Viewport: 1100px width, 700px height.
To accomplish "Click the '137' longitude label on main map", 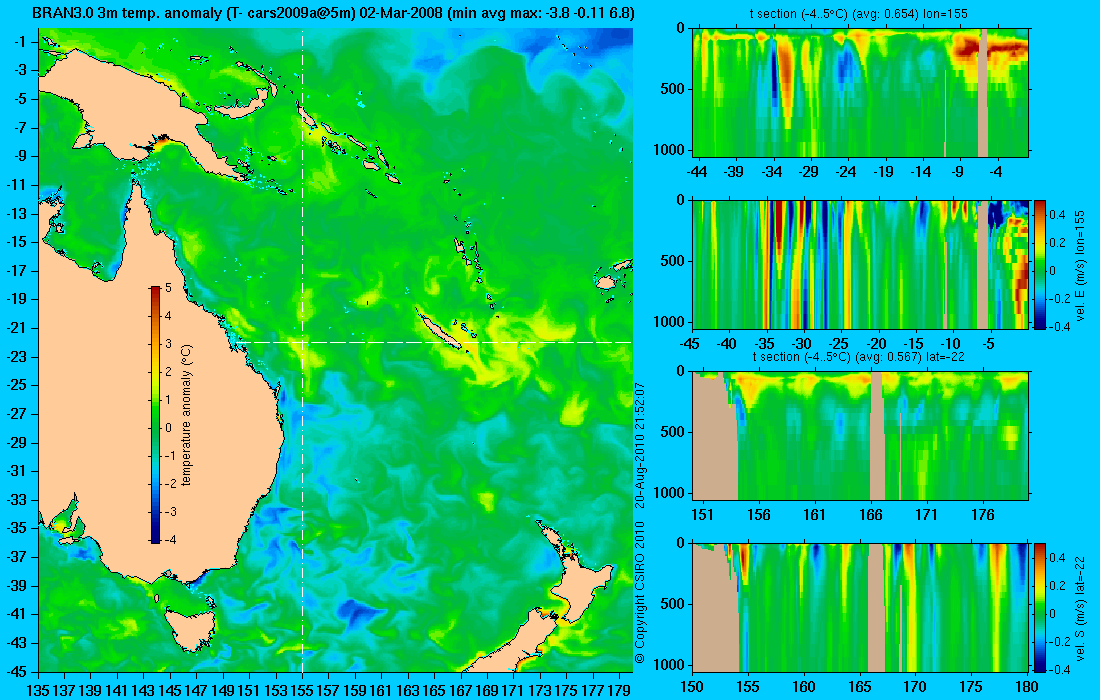I will 64,691.
